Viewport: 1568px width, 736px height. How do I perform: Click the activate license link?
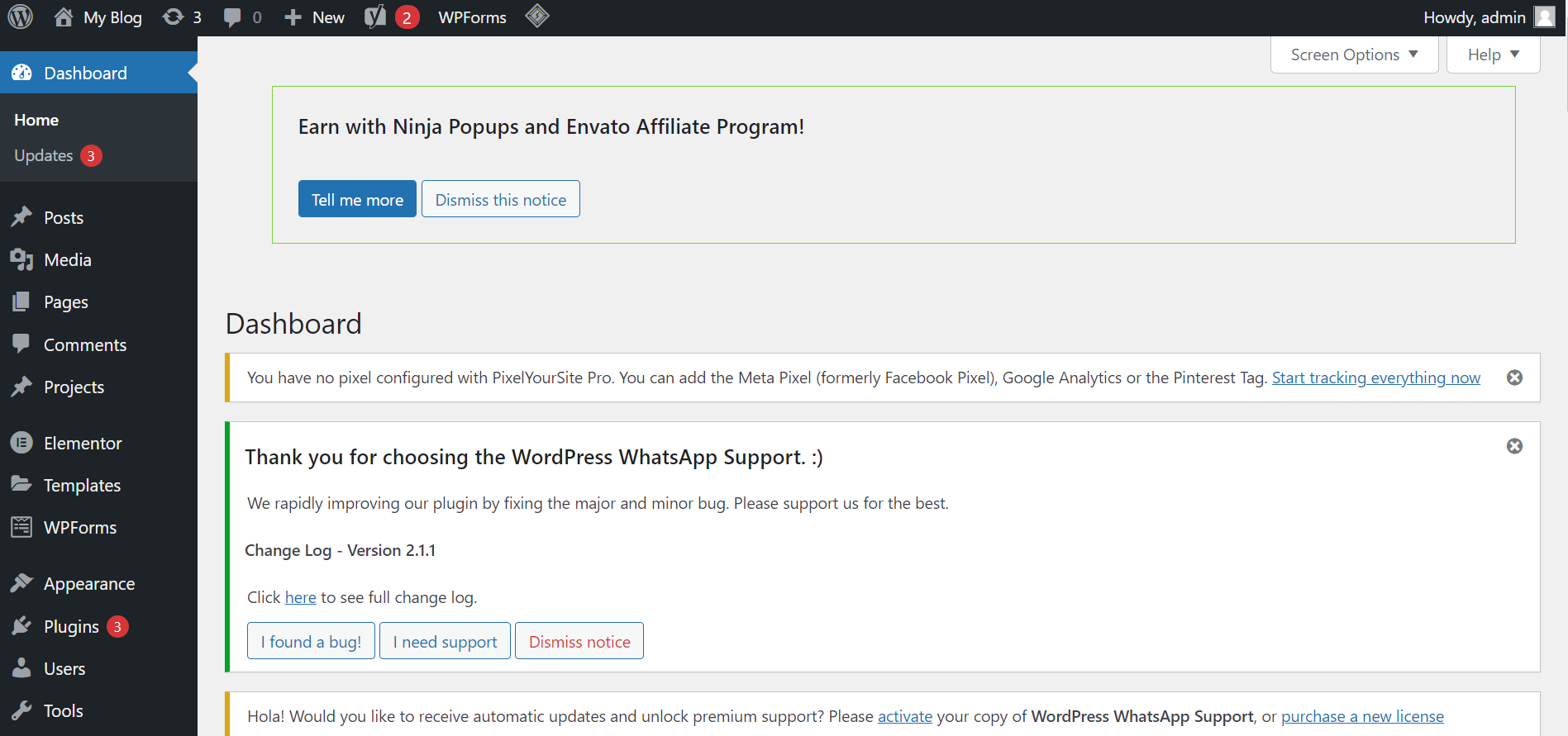pyautogui.click(x=905, y=716)
